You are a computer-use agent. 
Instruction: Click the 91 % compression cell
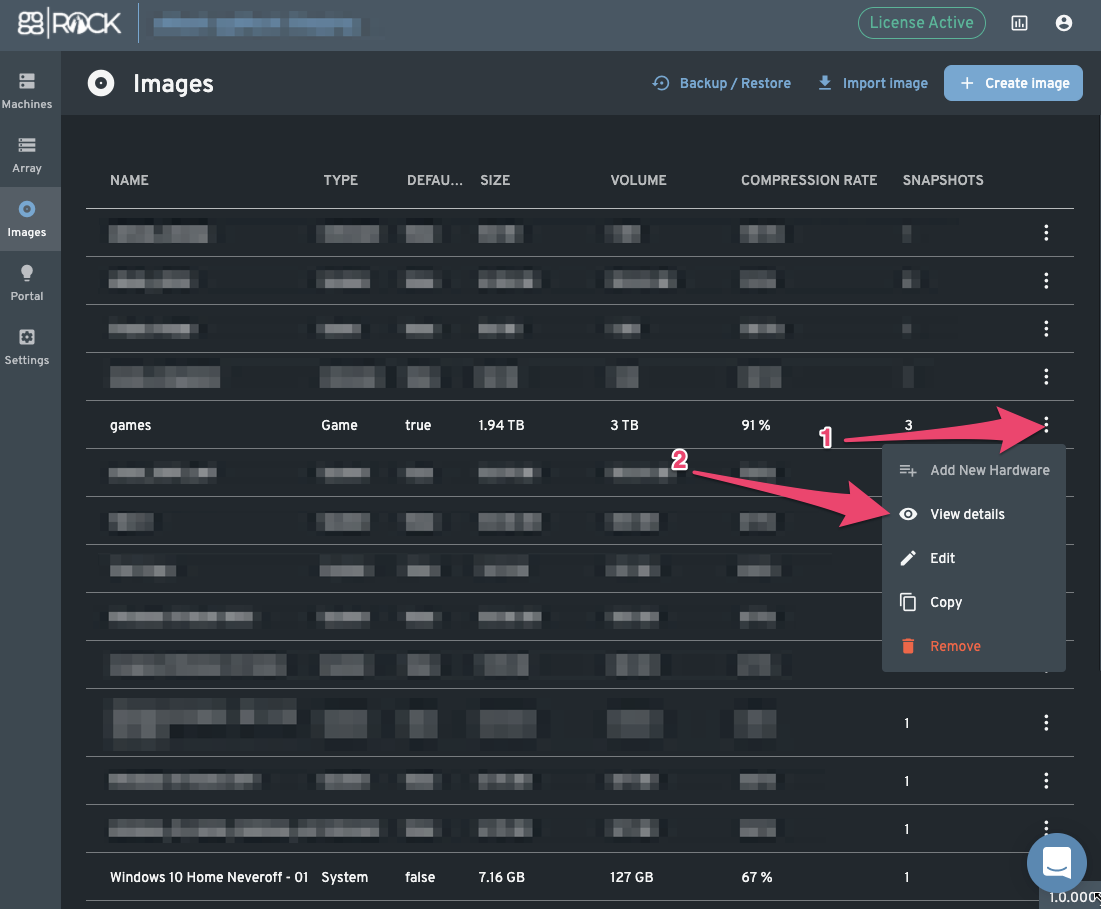point(756,425)
